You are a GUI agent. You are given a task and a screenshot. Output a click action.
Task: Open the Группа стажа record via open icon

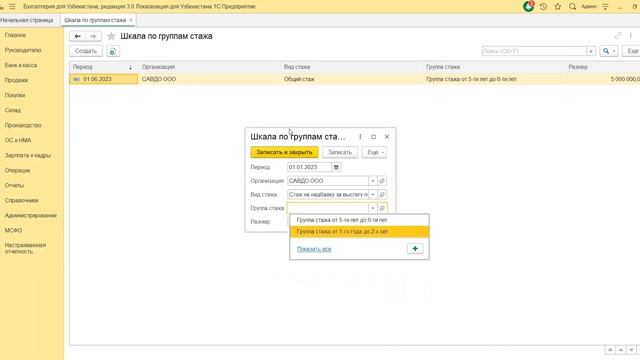pyautogui.click(x=382, y=208)
